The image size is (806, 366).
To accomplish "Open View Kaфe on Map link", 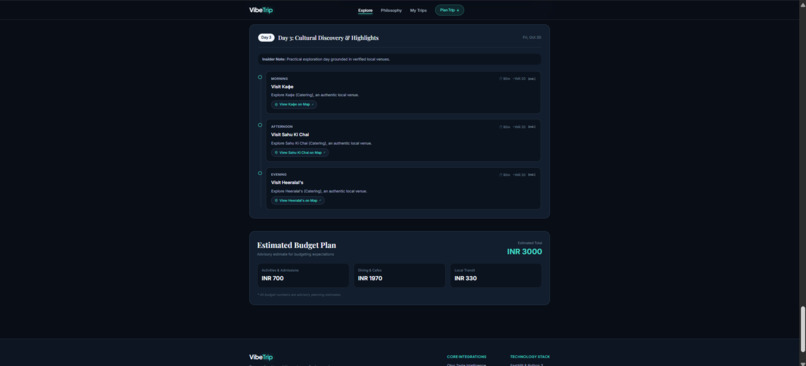I will click(294, 104).
